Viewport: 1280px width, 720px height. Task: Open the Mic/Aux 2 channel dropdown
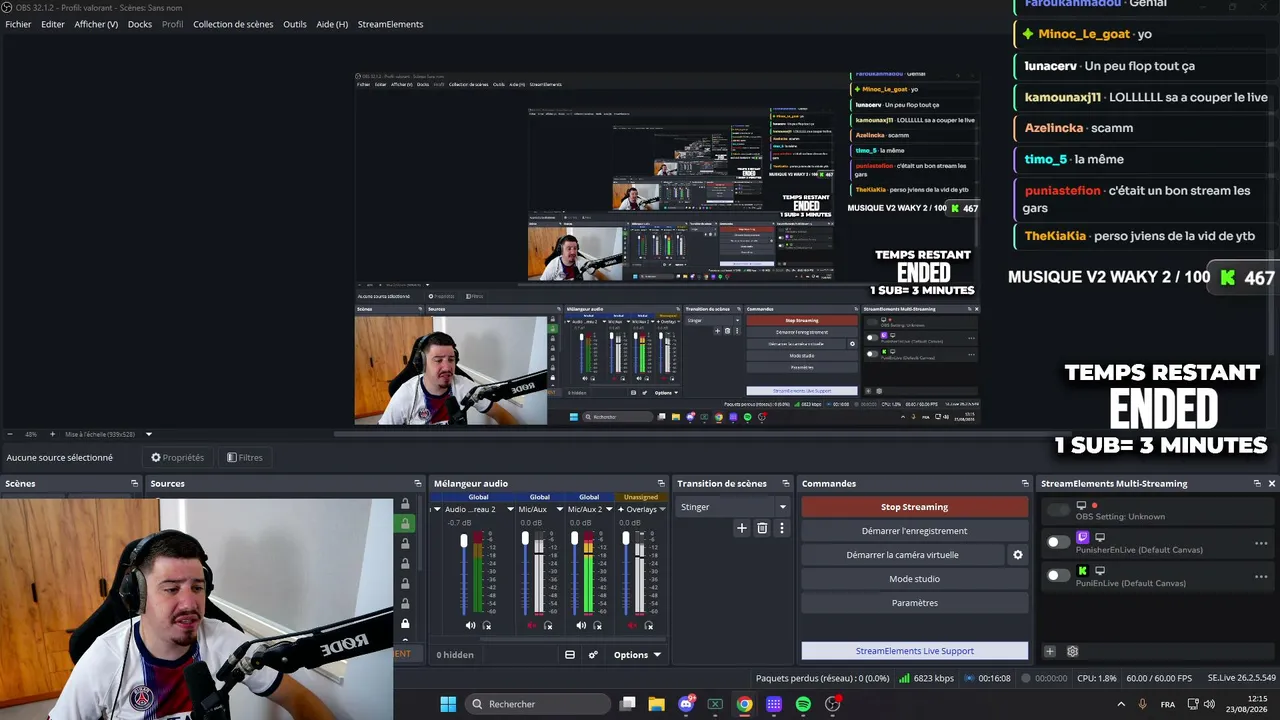(x=611, y=509)
